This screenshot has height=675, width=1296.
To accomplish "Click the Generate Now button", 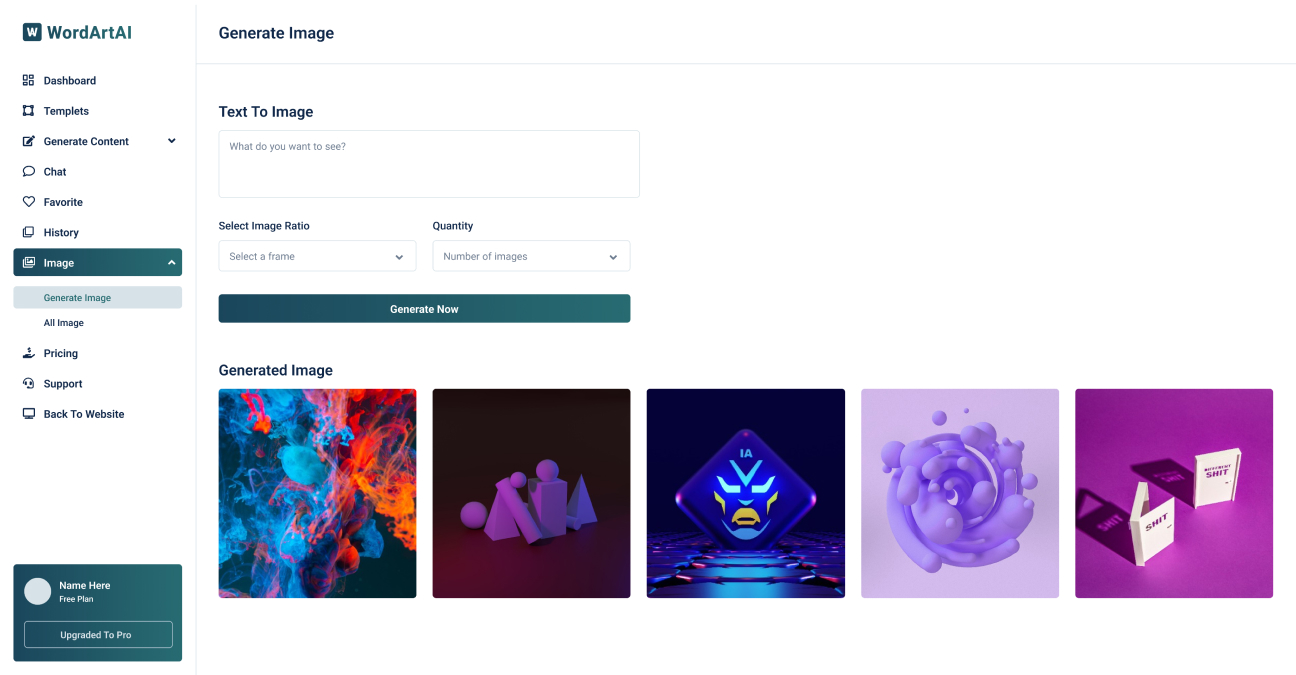I will (424, 309).
